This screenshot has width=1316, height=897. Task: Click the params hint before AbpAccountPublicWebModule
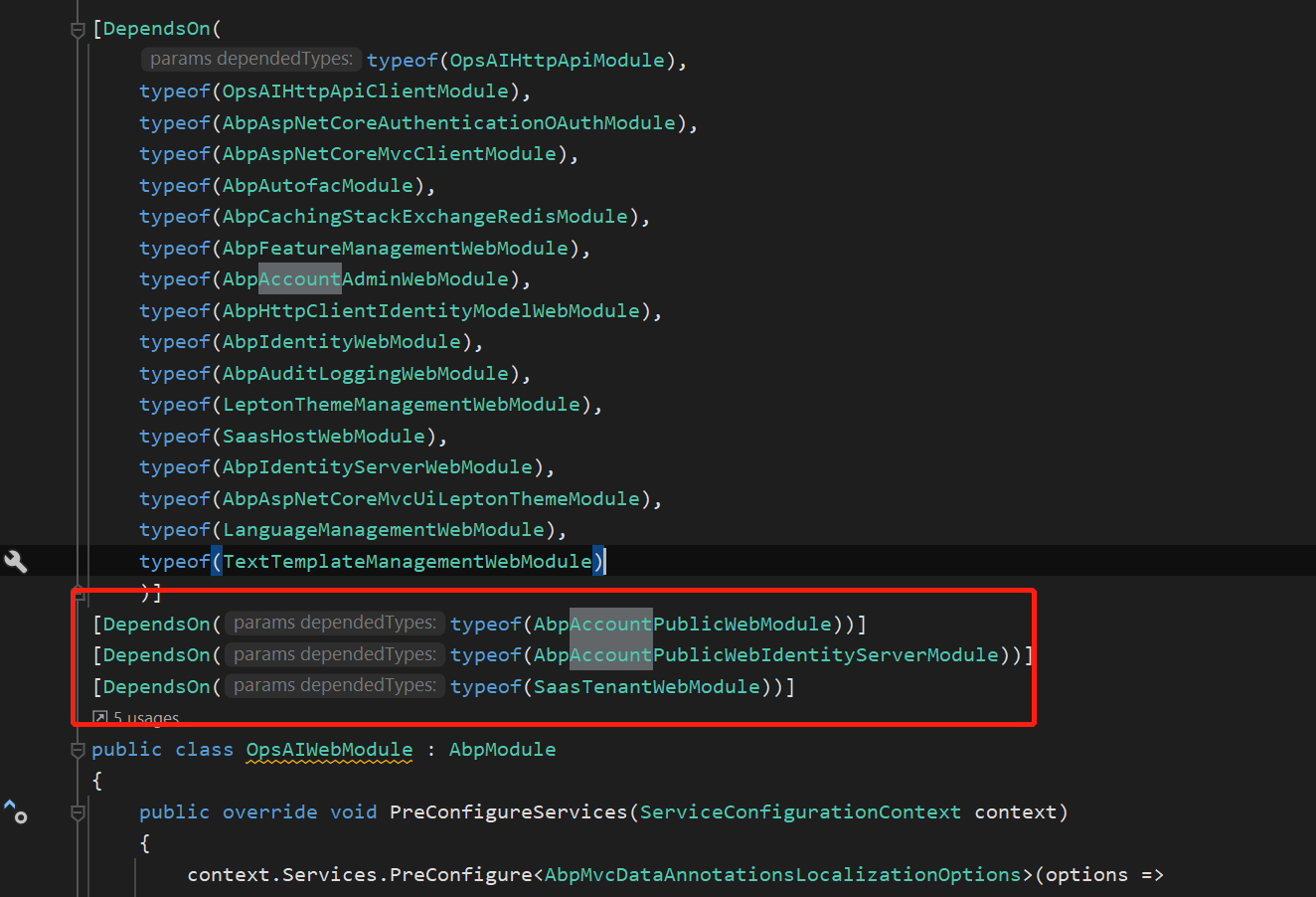click(335, 624)
